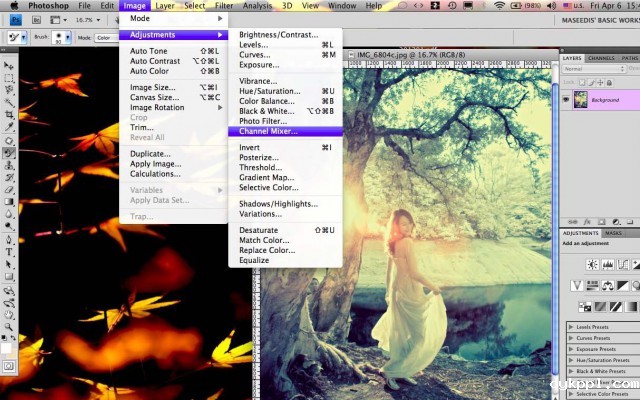Open the Filter menu in the menu bar
The height and width of the screenshot is (400, 640).
pyautogui.click(x=224, y=6)
